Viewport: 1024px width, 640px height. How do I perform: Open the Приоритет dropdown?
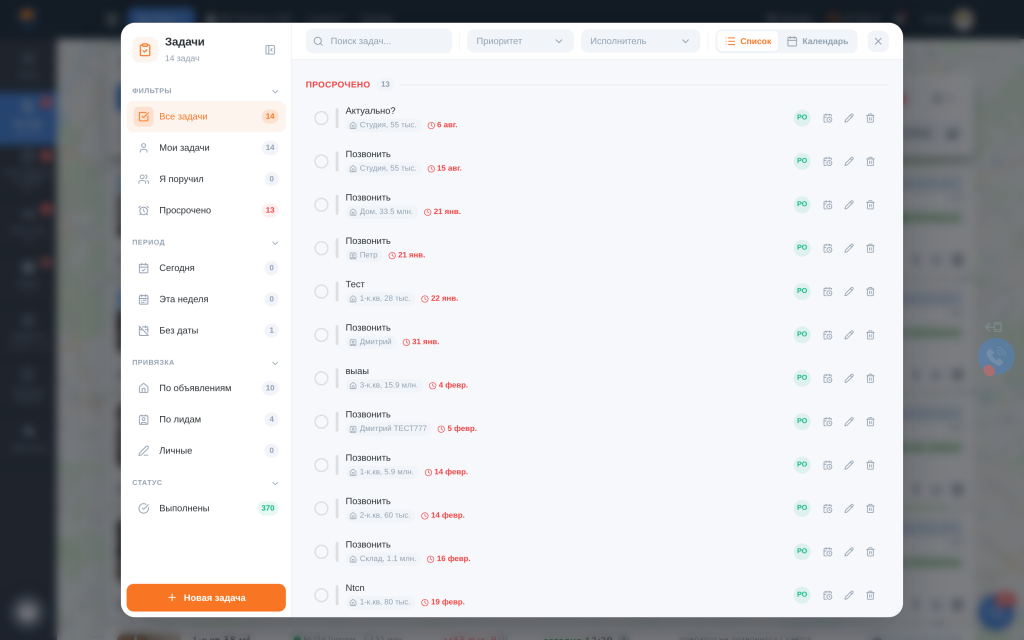(x=520, y=41)
